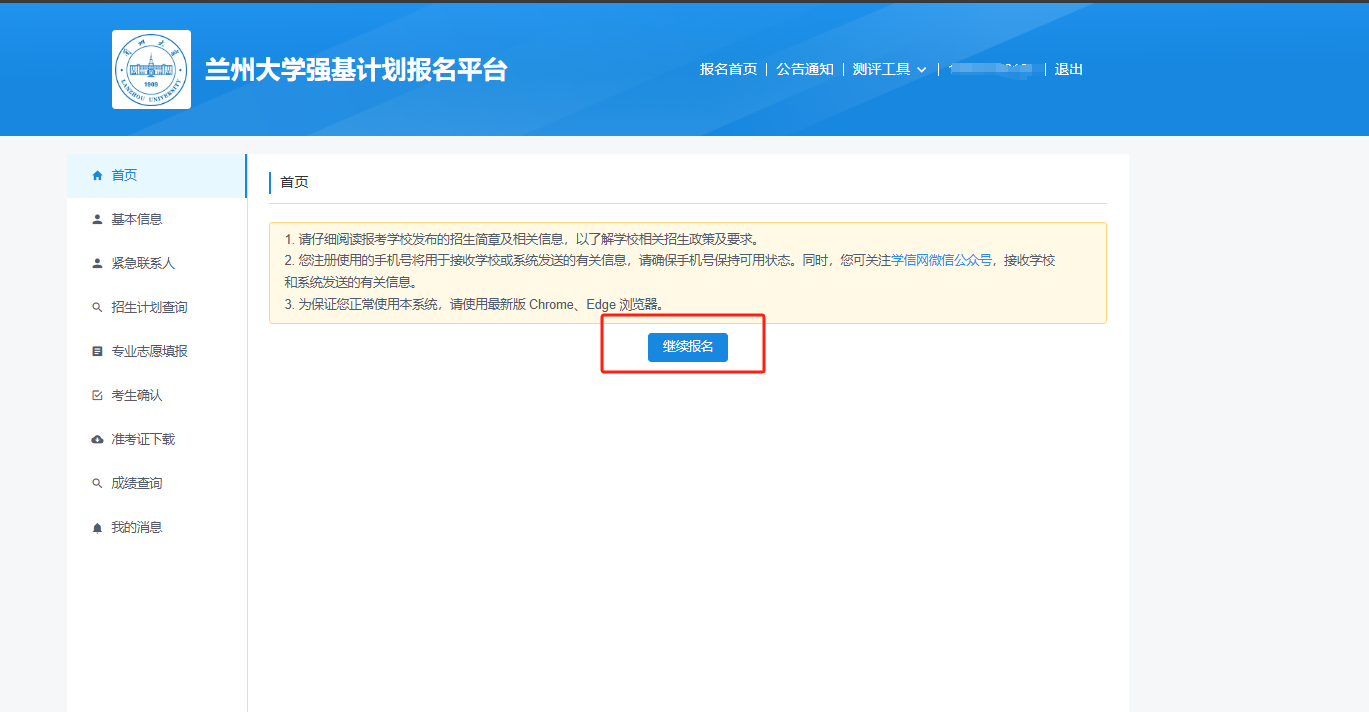The width and height of the screenshot is (1369, 712).
Task: Click the cloud download icon beside 准考证下载
Action: tap(97, 440)
